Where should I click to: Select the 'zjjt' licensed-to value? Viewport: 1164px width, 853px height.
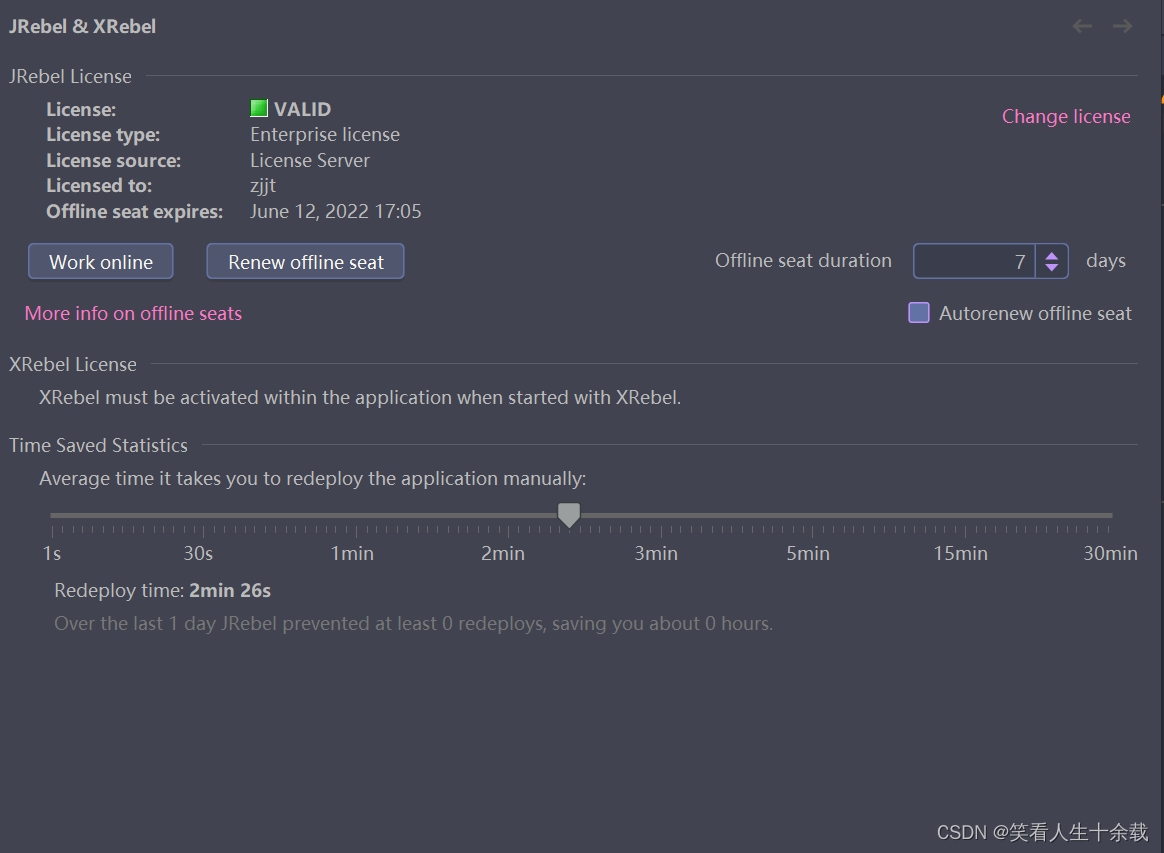(263, 186)
